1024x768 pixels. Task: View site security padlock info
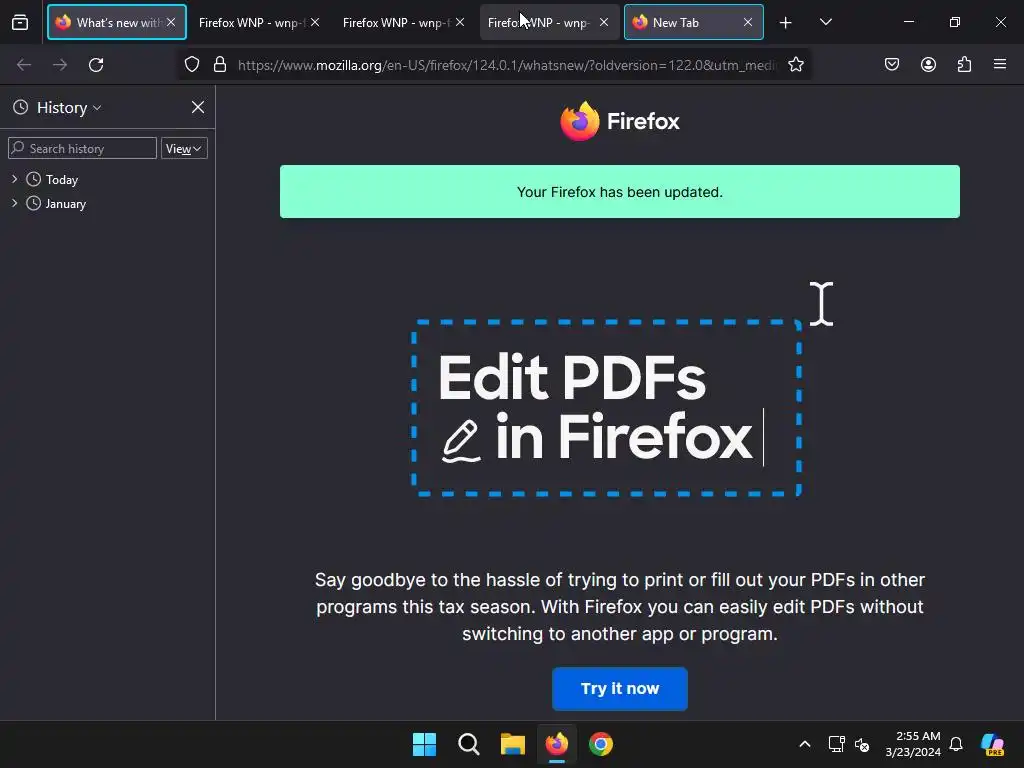pos(220,65)
